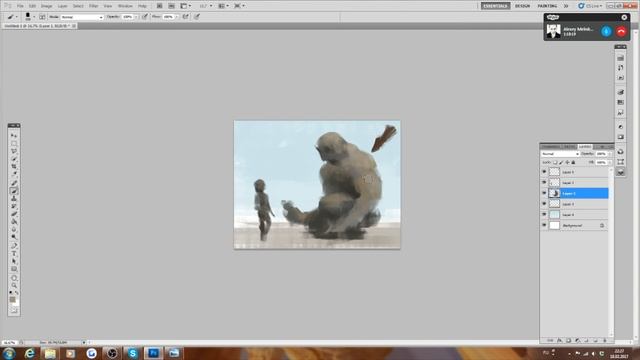Image resolution: width=640 pixels, height=360 pixels.
Task: Open the Screen Mode dropdown
Action: click(240, 6)
